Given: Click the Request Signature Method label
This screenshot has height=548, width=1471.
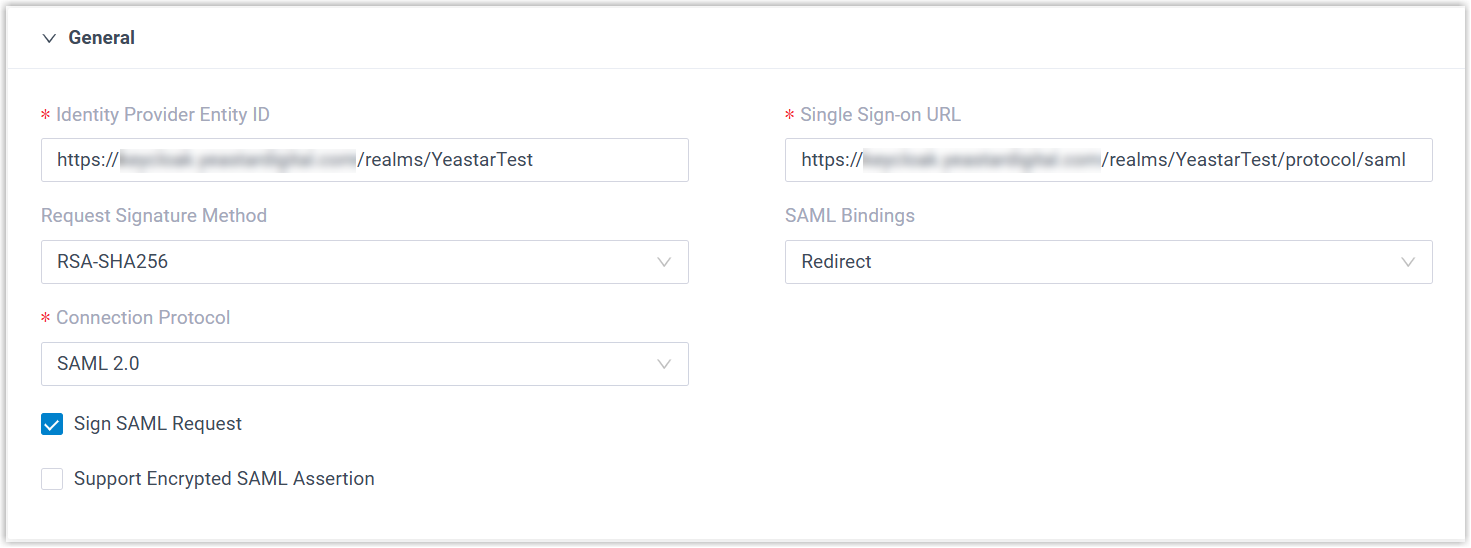Looking at the screenshot, I should (154, 216).
